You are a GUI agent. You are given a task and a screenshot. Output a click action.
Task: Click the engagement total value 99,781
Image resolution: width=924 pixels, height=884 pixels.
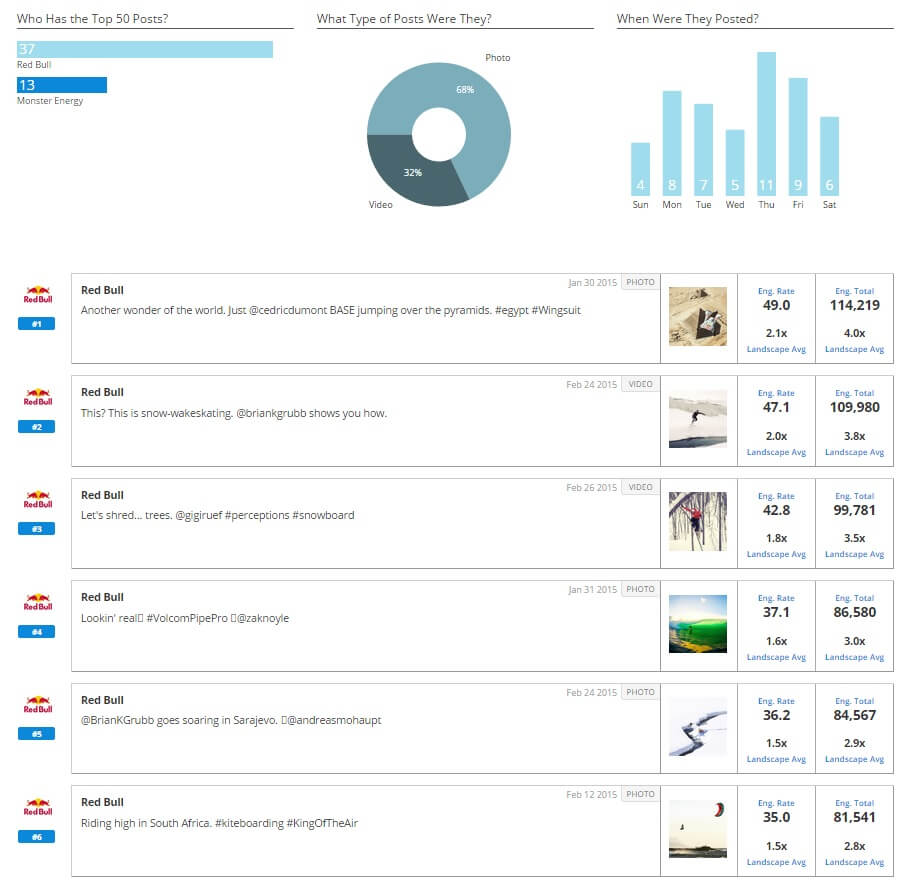[854, 510]
